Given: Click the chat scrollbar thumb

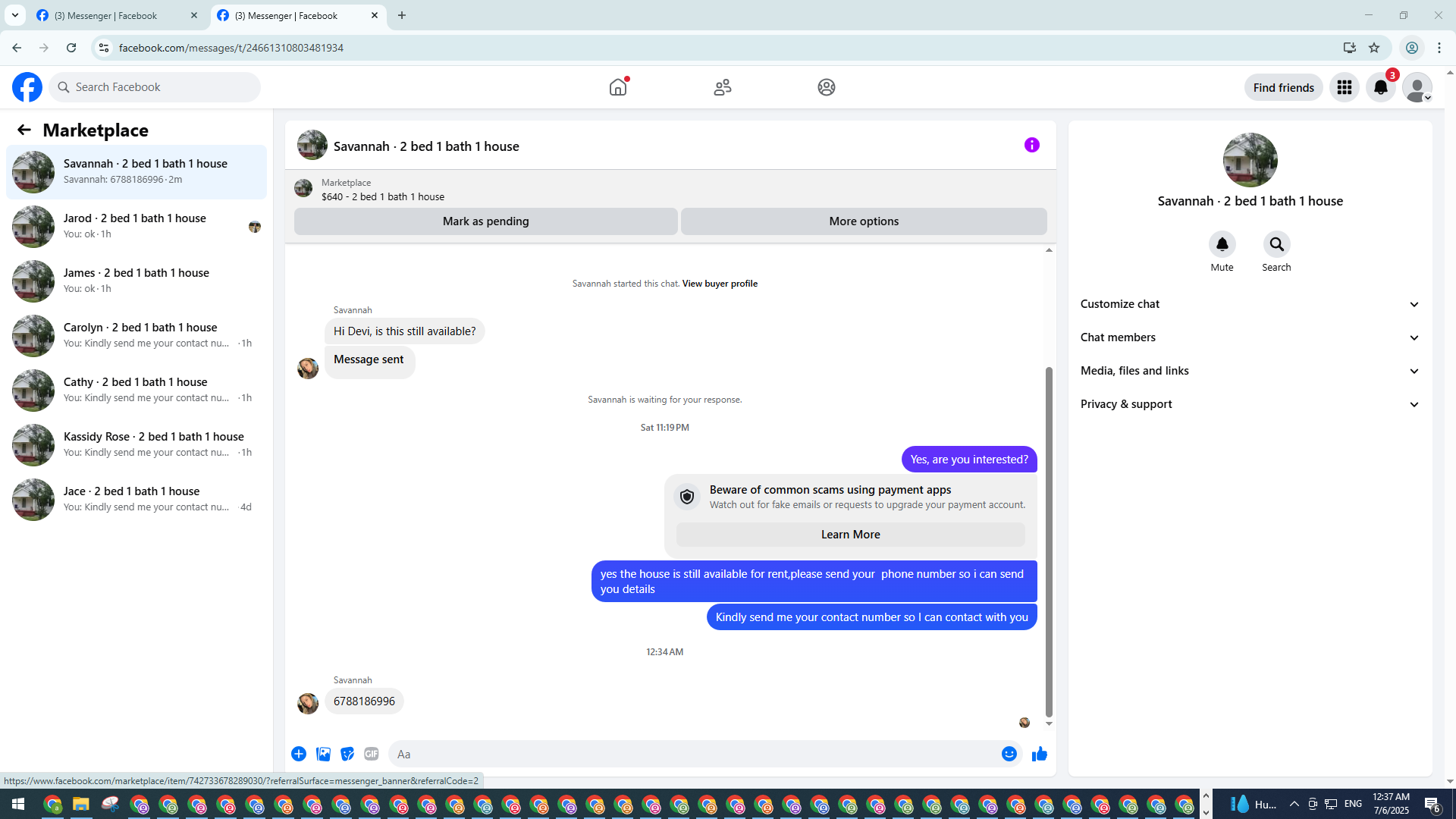Looking at the screenshot, I should click(x=1049, y=541).
